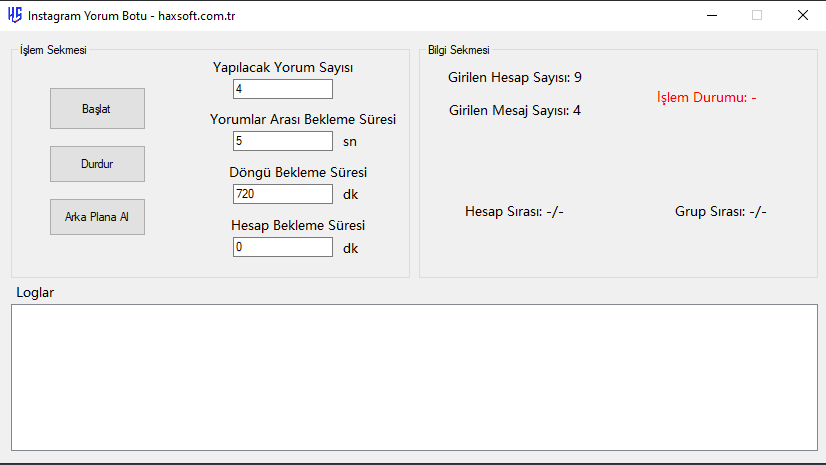The width and height of the screenshot is (826, 465).
Task: Click the Hesap Sırası indicator text
Action: (x=514, y=211)
